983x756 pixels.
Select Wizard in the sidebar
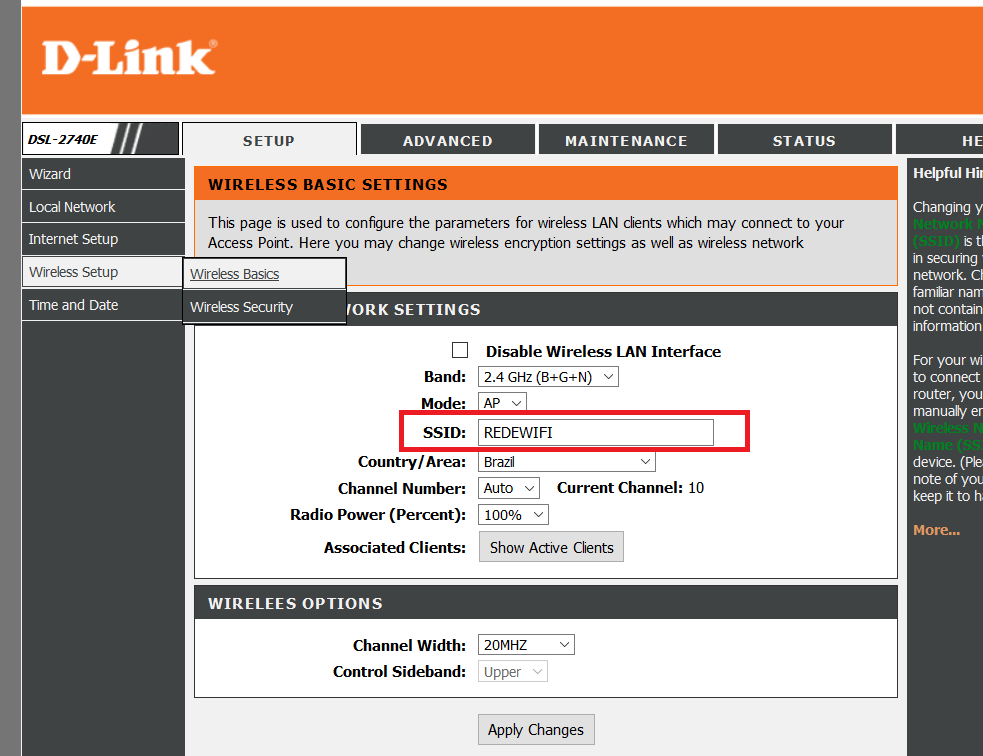[103, 174]
